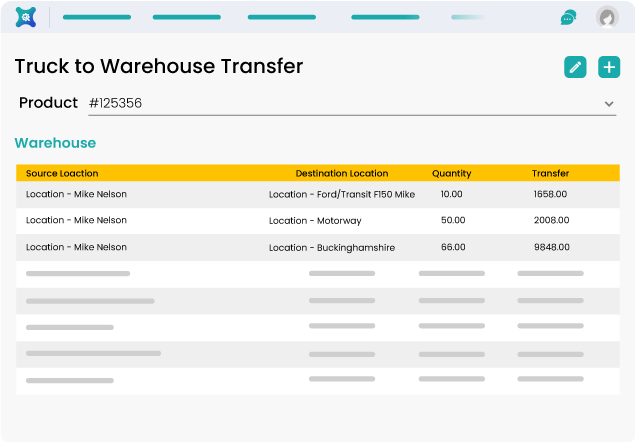Viewport: 635px width, 442px height.
Task: Select source cell in the Buckinghamshire row
Action: tap(76, 247)
